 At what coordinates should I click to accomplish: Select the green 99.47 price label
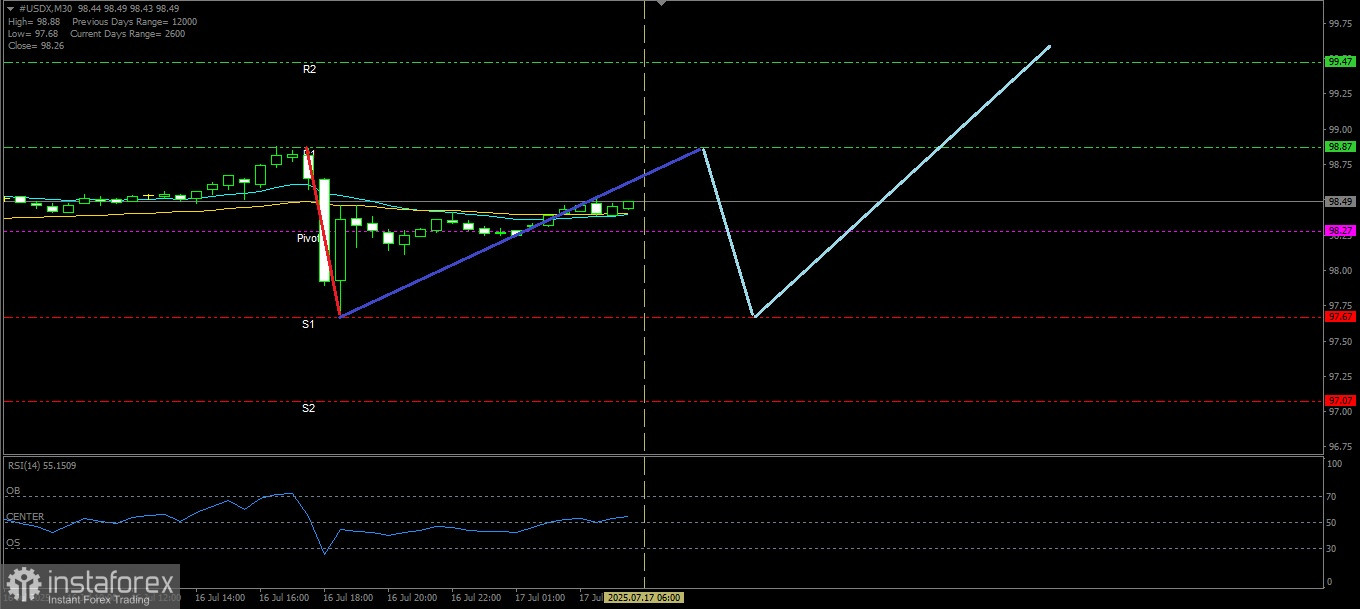tap(1340, 62)
